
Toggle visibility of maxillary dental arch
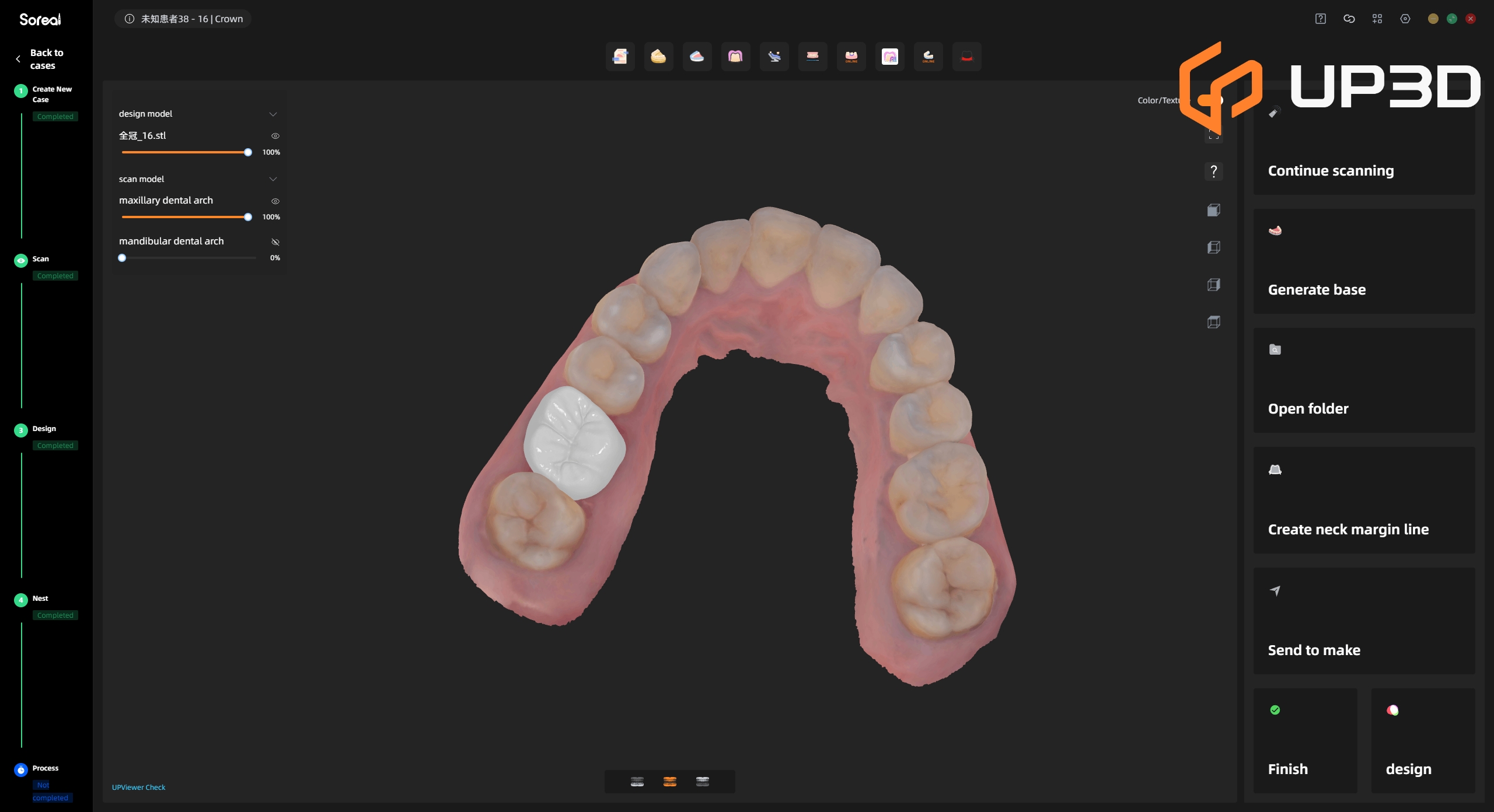point(275,201)
